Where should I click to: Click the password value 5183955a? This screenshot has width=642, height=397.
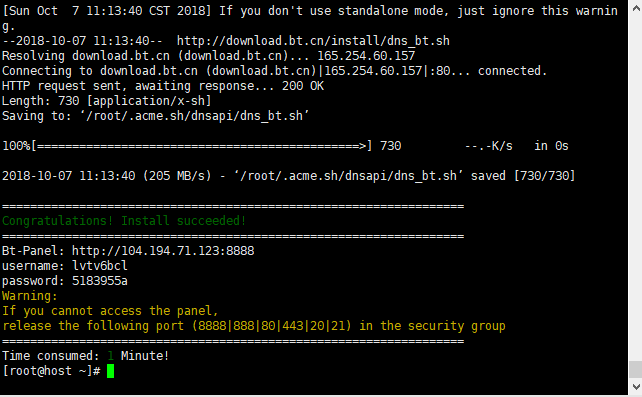click(99, 281)
